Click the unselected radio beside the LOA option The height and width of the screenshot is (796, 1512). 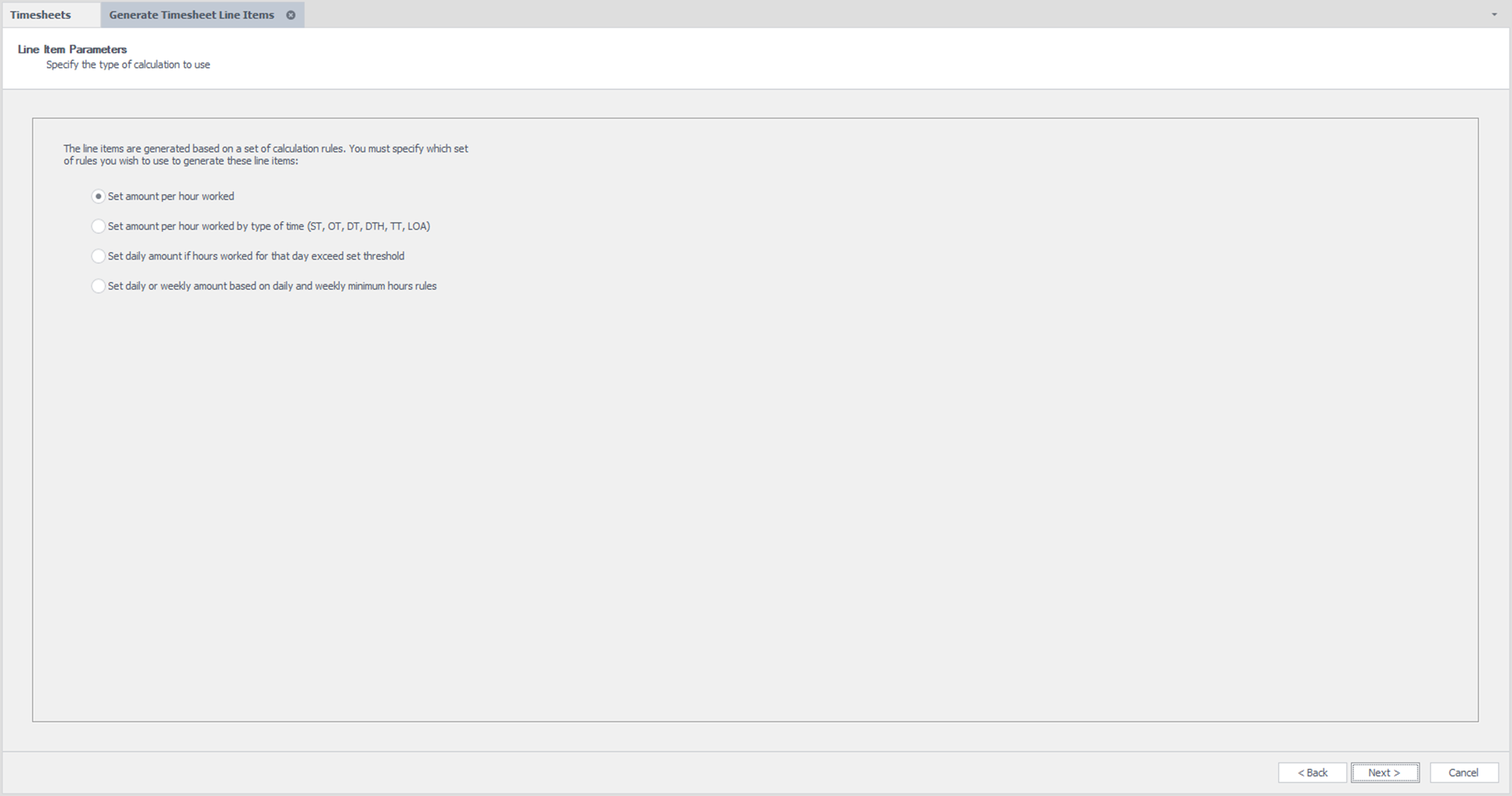(x=98, y=226)
